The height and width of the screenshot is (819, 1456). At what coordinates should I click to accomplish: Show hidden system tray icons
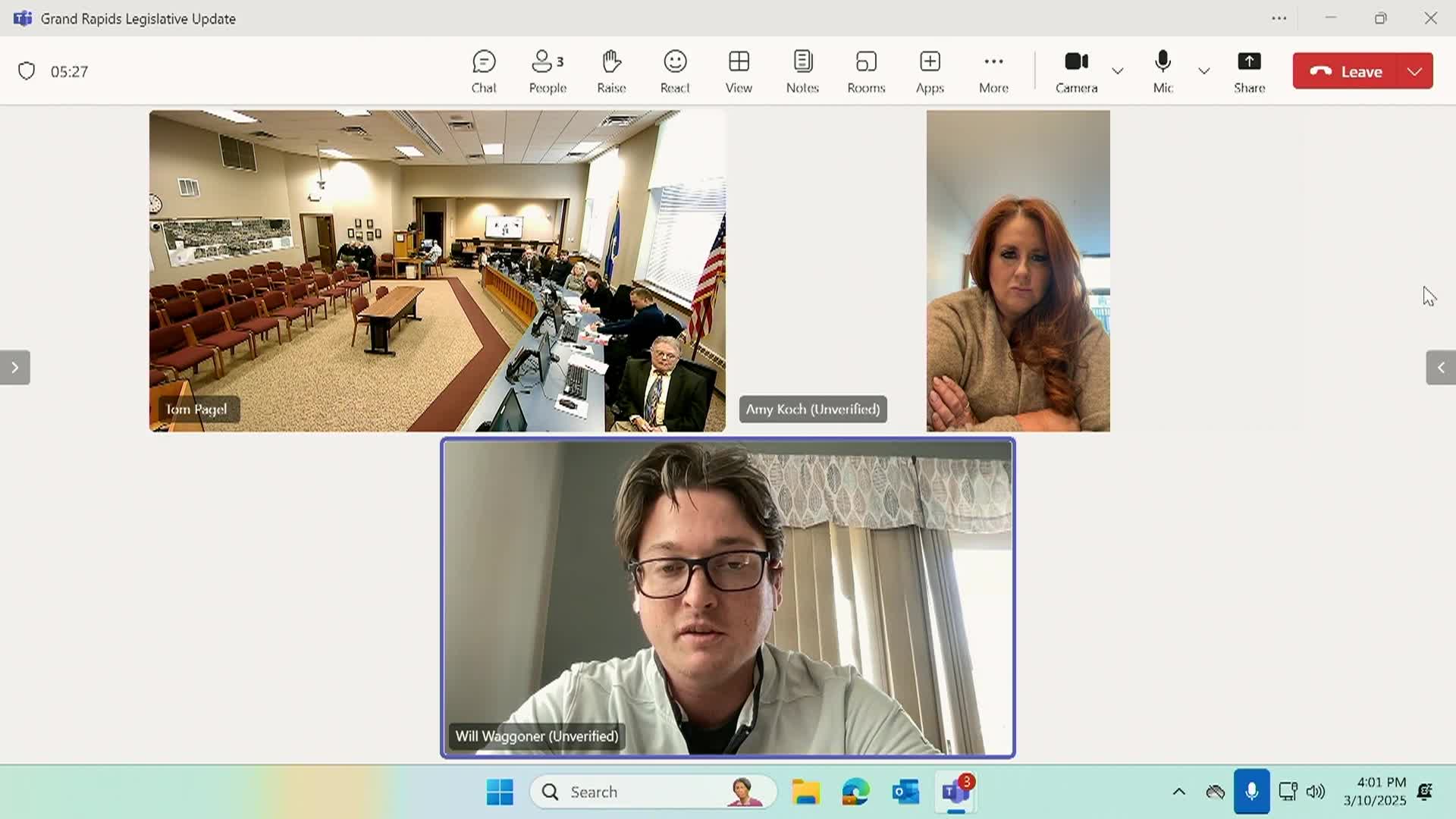1178,792
